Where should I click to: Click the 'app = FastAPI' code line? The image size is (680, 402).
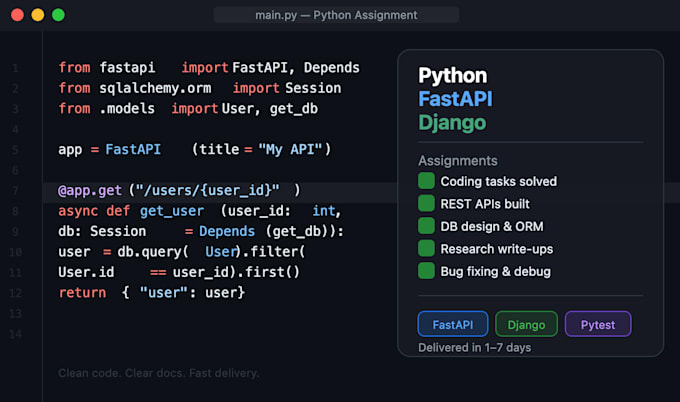(194, 150)
